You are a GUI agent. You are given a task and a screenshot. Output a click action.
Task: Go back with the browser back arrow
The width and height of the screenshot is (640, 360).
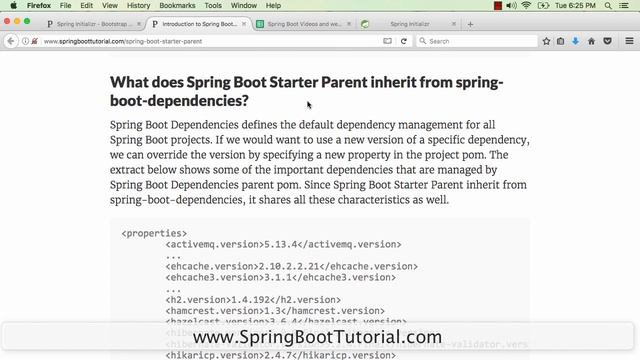click(11, 41)
